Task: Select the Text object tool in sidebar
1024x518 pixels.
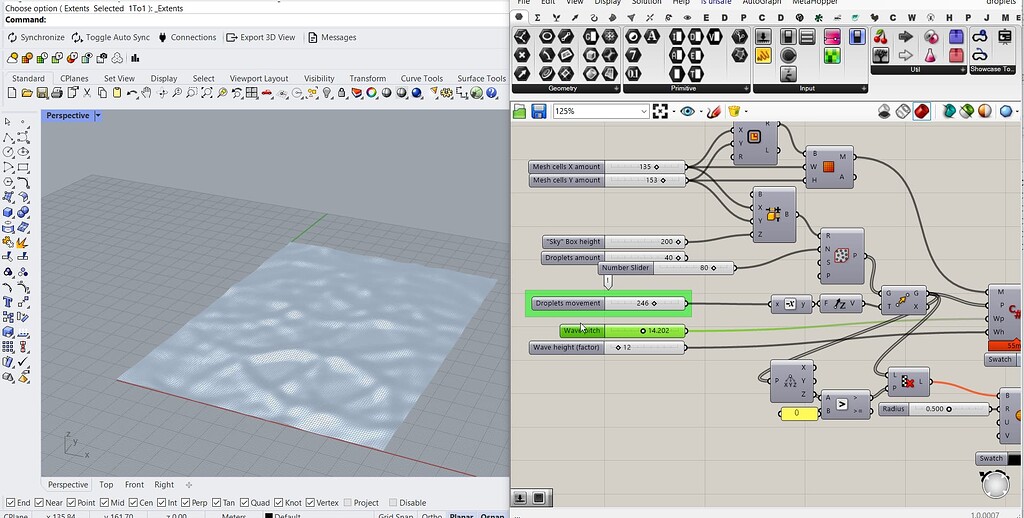Action: [8, 302]
